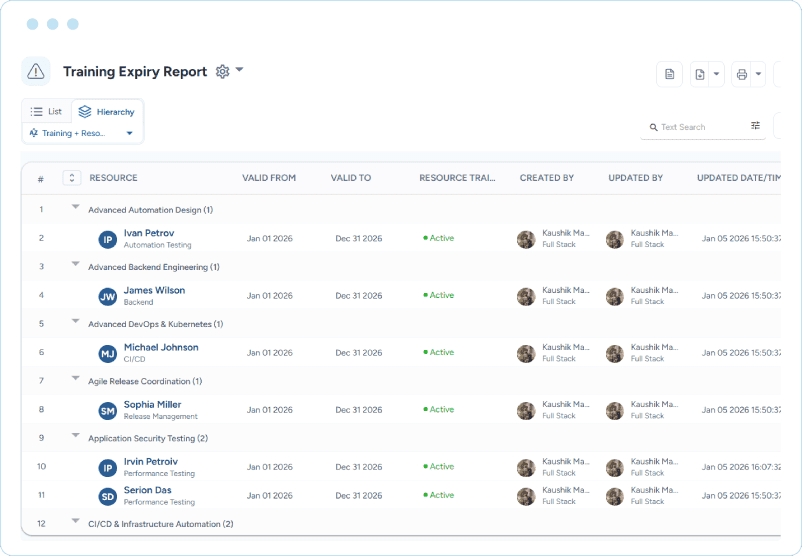Click Updated By photo in Ivan Petrov row
The height and width of the screenshot is (556, 802).
615,239
